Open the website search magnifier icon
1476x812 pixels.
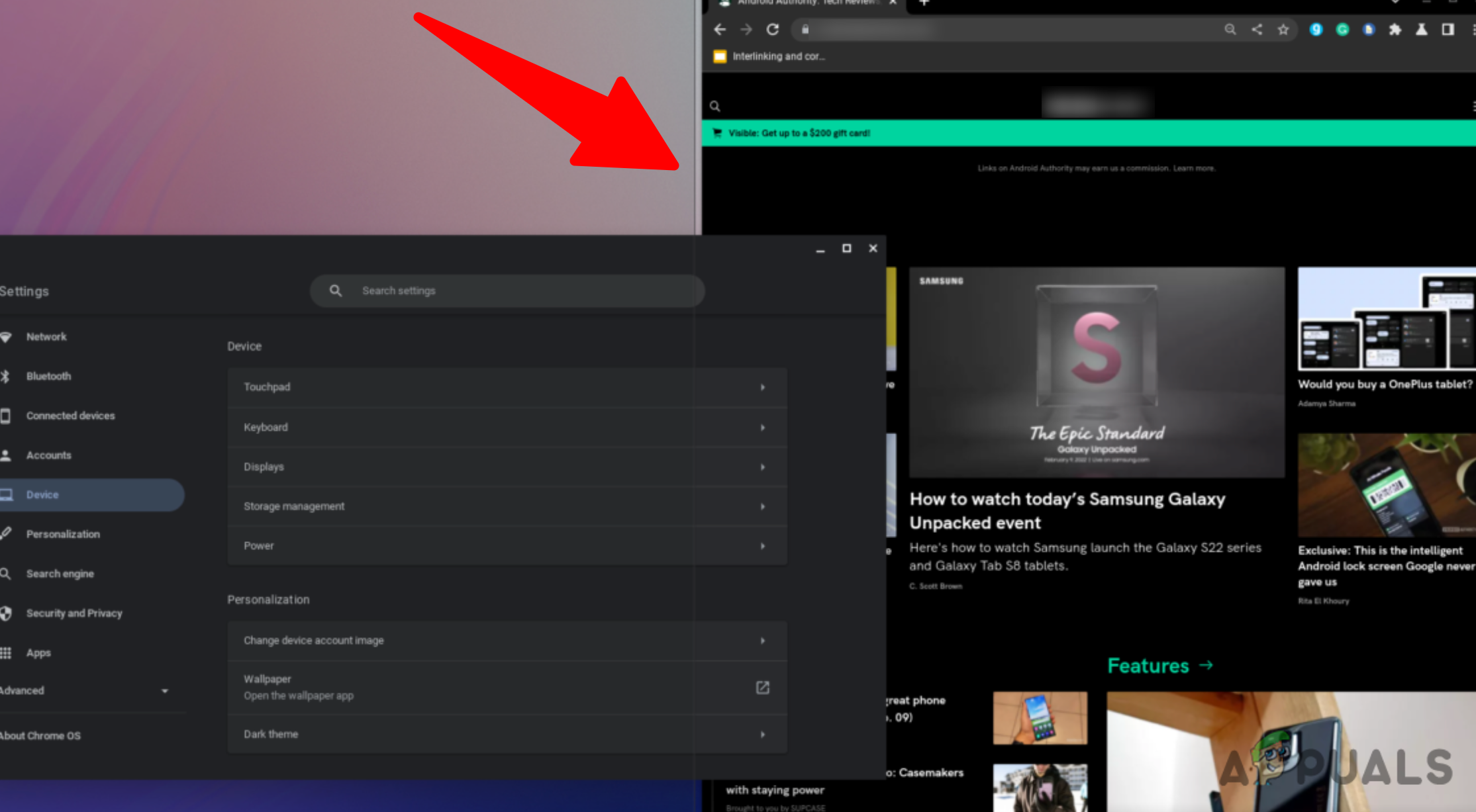715,106
